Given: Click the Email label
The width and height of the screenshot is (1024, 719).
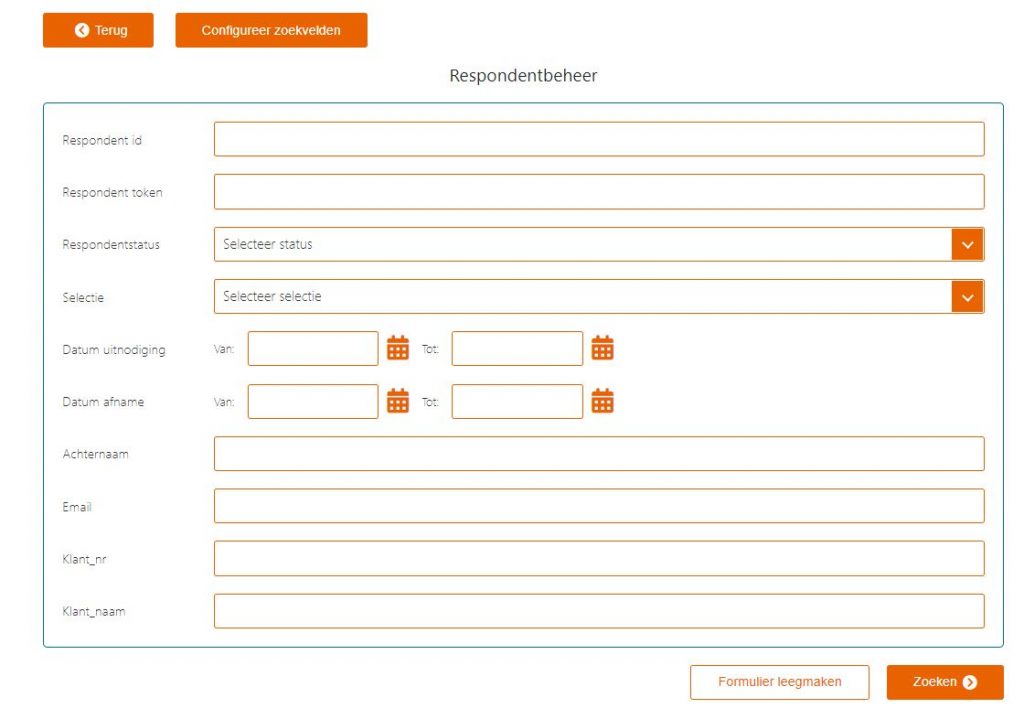Looking at the screenshot, I should (77, 507).
